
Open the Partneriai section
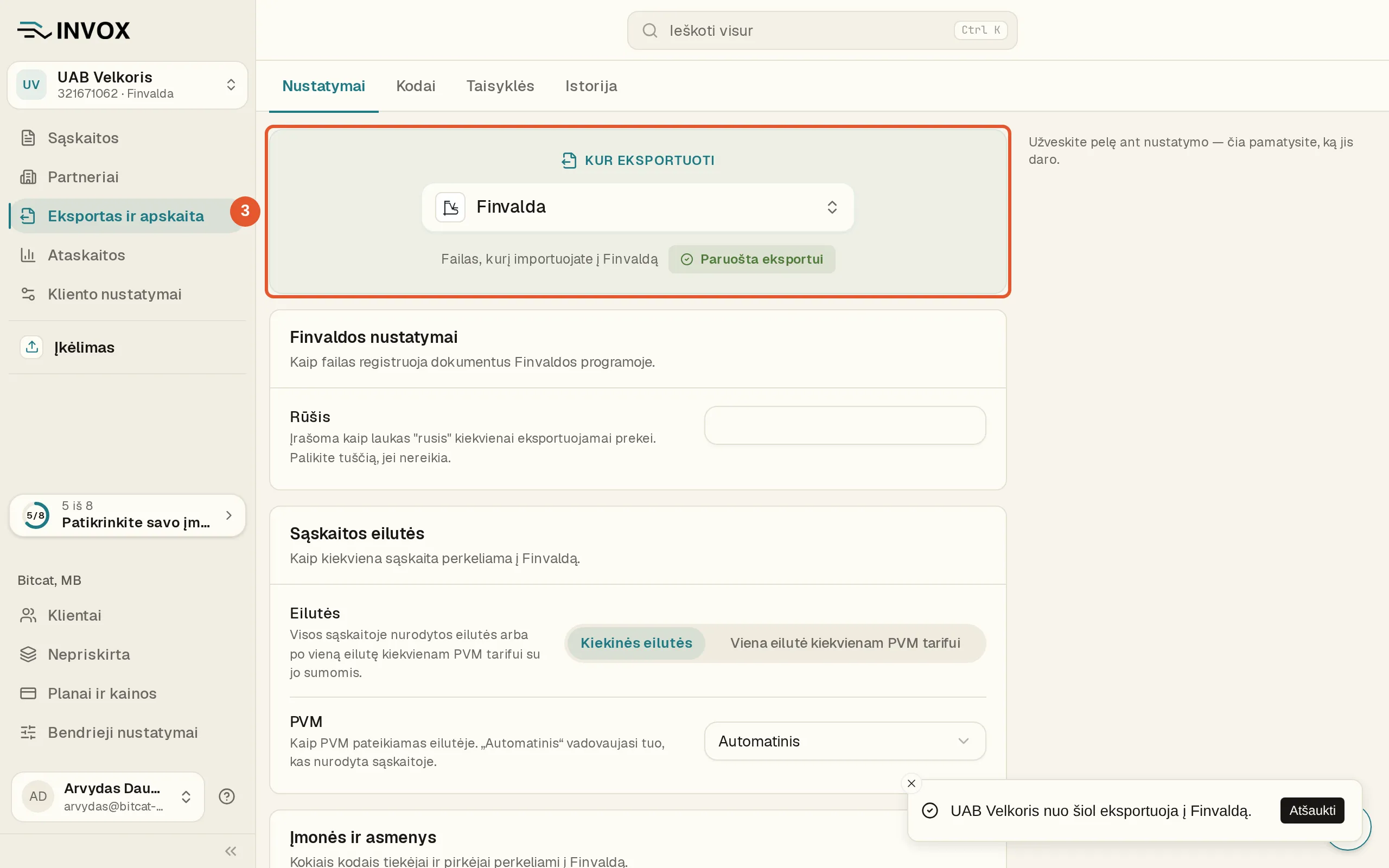click(128, 177)
